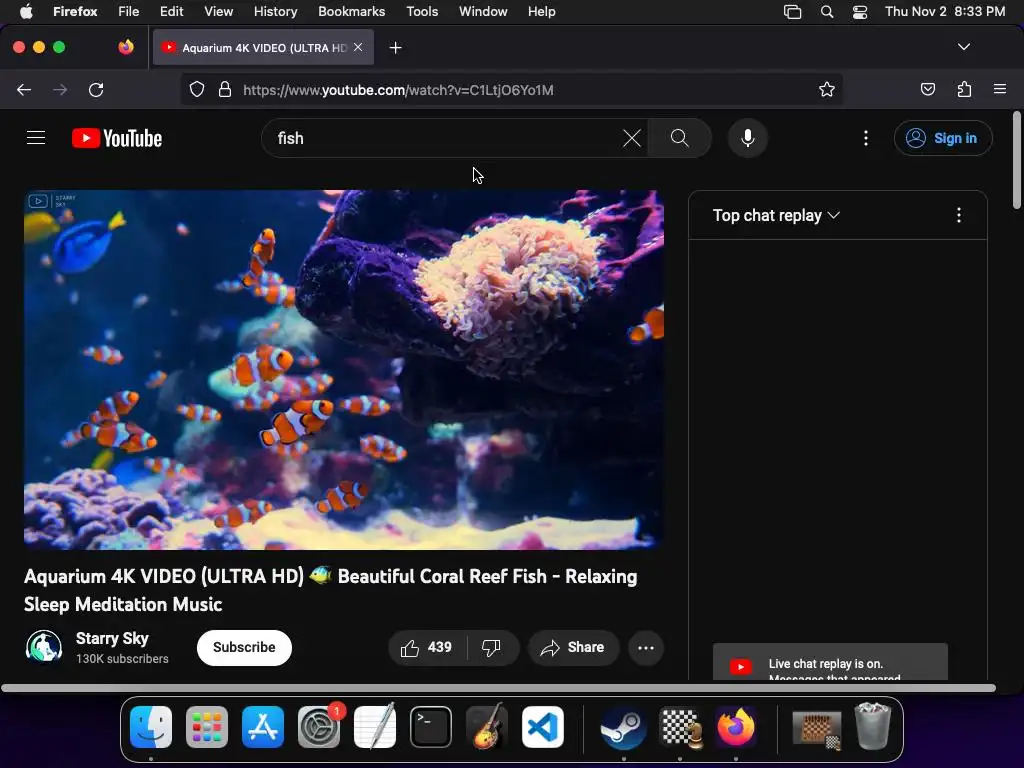This screenshot has width=1024, height=768.
Task: Open the Firefox extensions puzzle icon
Action: tap(964, 89)
